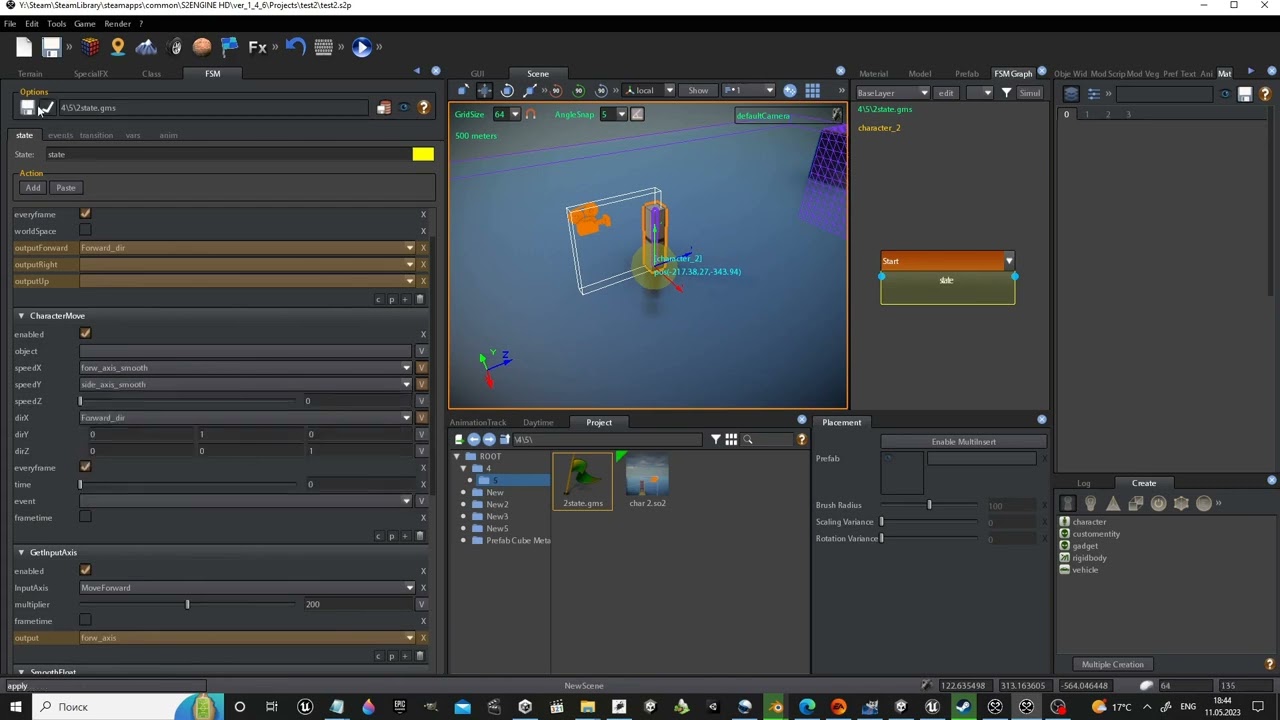Viewport: 1280px width, 720px height.
Task: Click the yellow state color swatch
Action: [x=423, y=154]
